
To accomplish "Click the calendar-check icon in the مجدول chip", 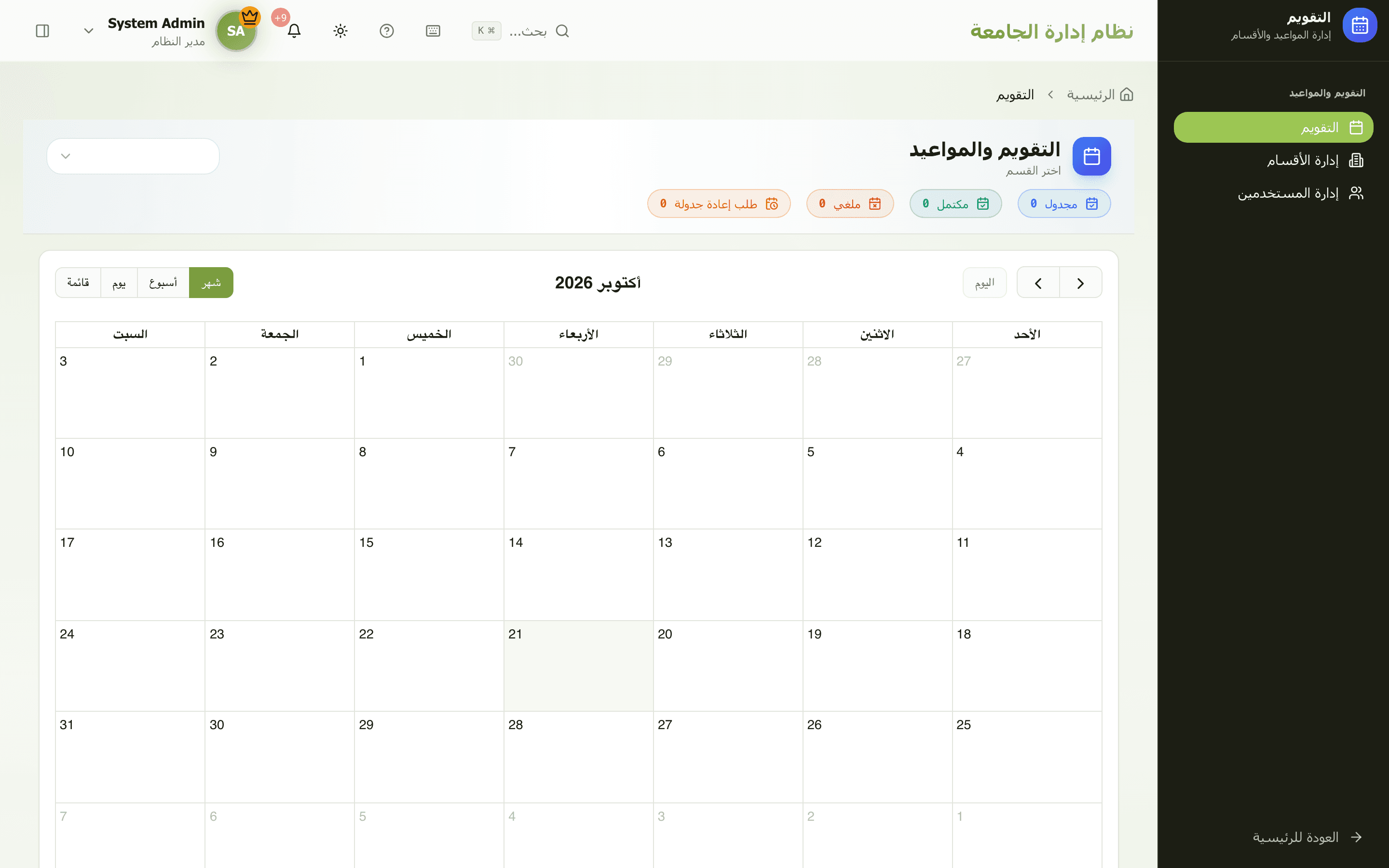I will (1092, 204).
